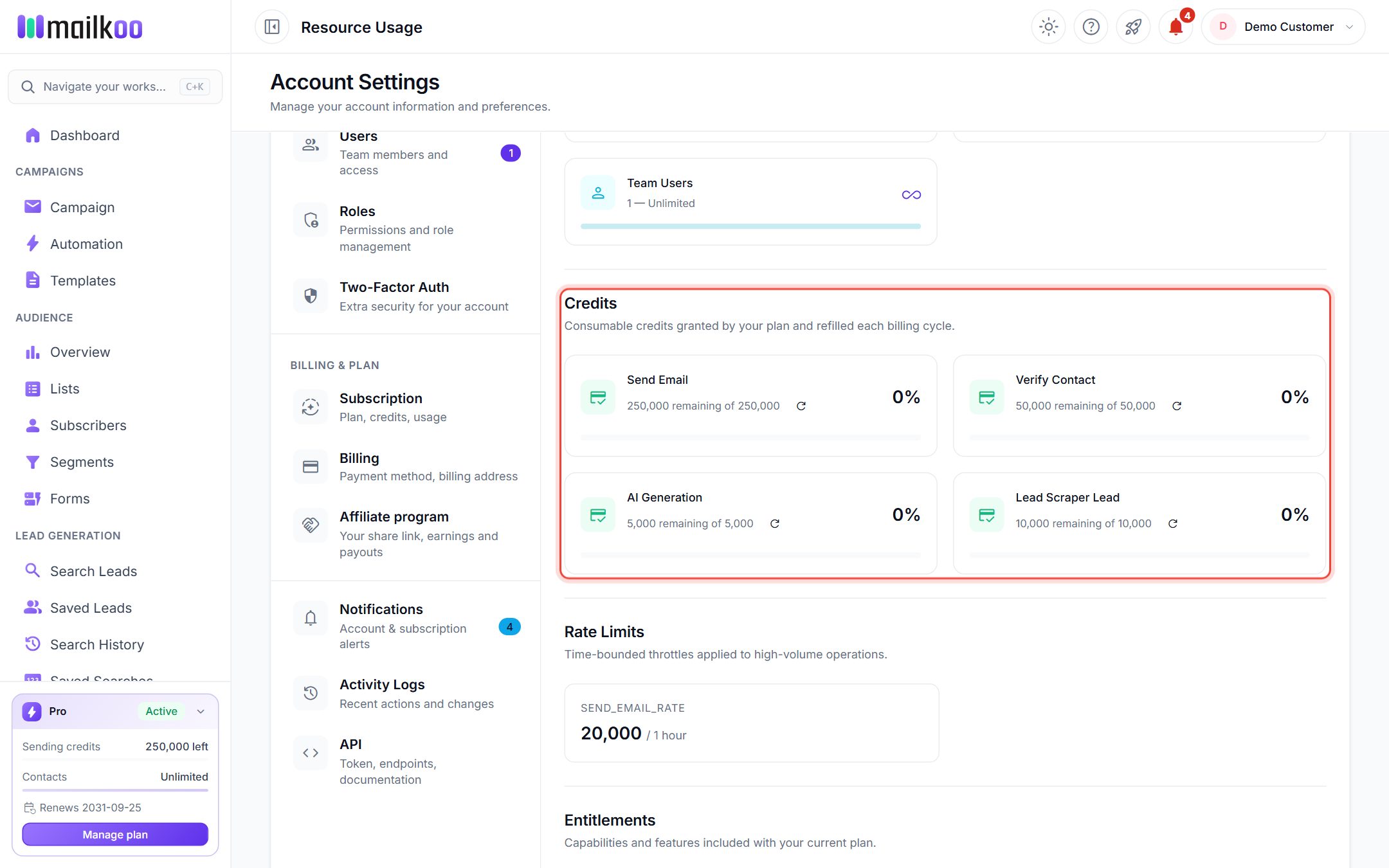Click the Team Users usage bar
The image size is (1389, 868).
click(x=750, y=226)
